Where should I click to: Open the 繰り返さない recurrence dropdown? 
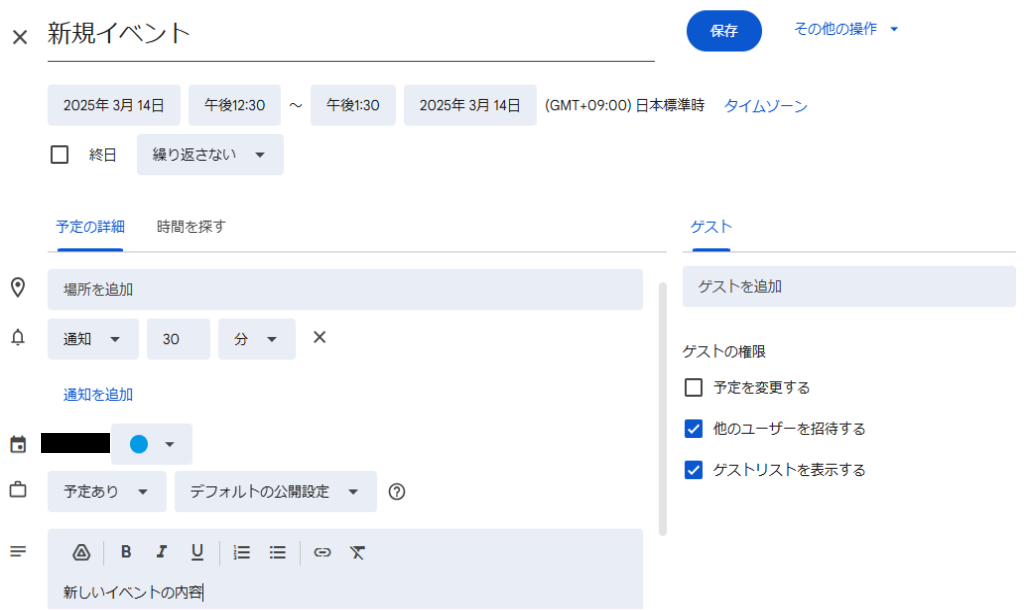point(210,155)
